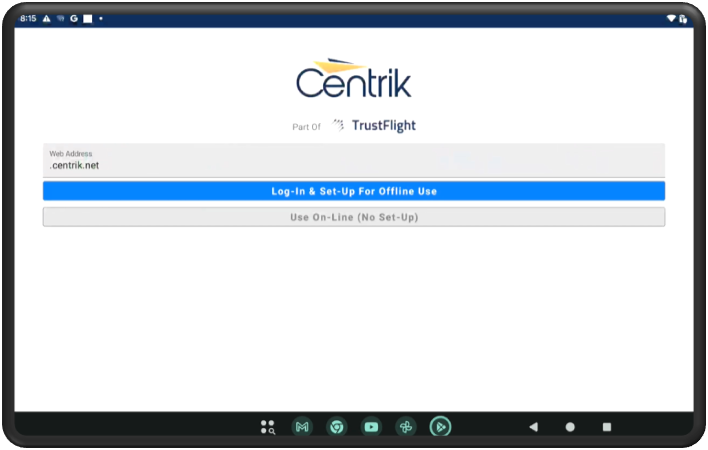The height and width of the screenshot is (450, 708).
Task: Open the Play Store taskbar icon
Action: (x=440, y=427)
